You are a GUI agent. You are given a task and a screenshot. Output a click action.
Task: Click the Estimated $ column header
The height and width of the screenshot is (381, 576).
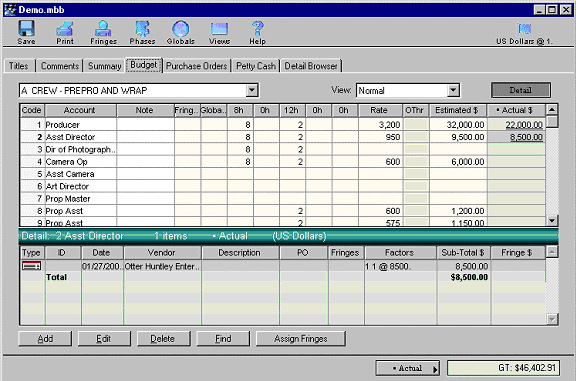457,110
